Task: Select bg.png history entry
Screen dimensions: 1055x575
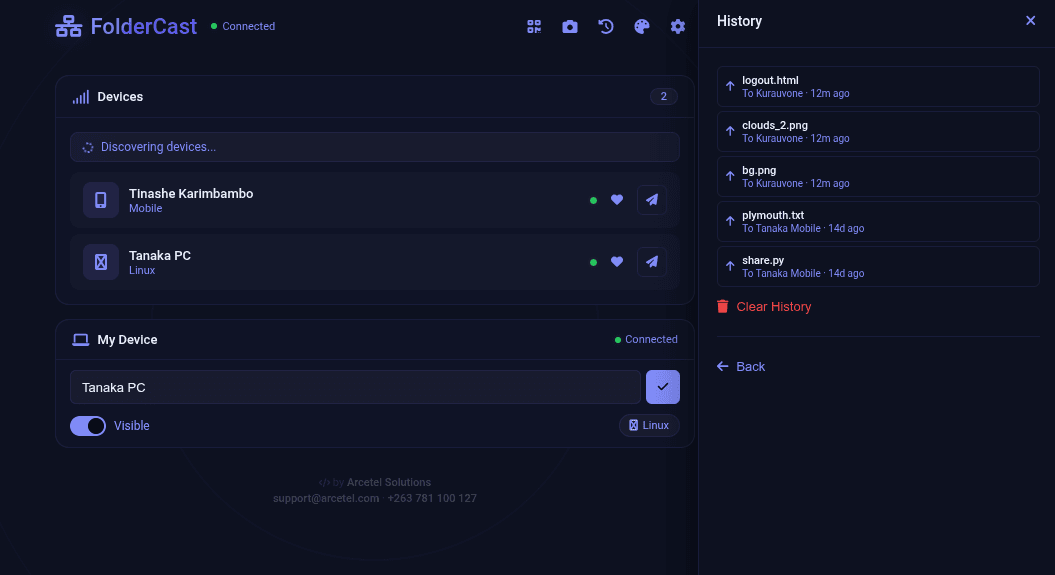Action: (878, 176)
